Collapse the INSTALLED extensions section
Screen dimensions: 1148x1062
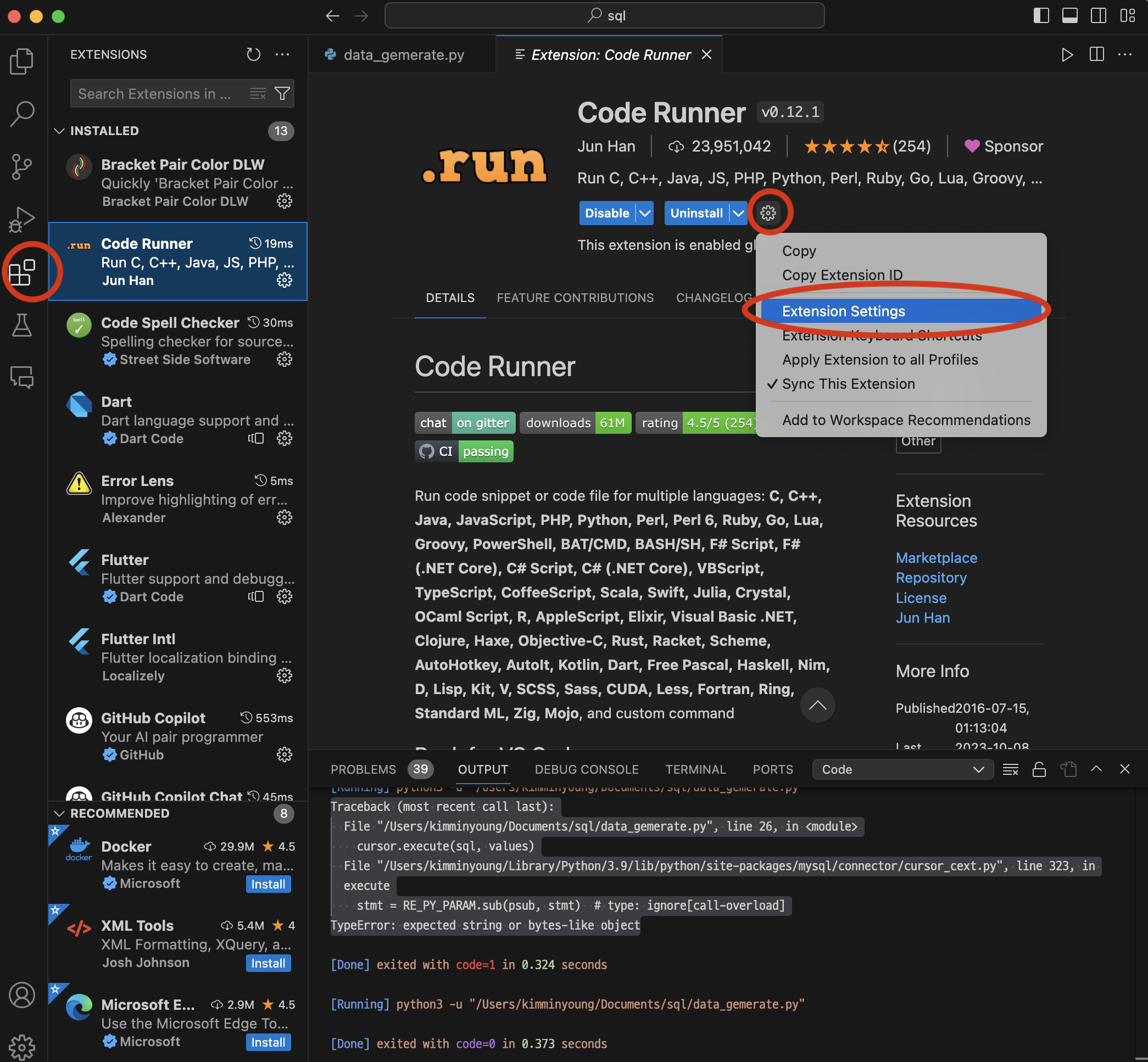tap(59, 131)
